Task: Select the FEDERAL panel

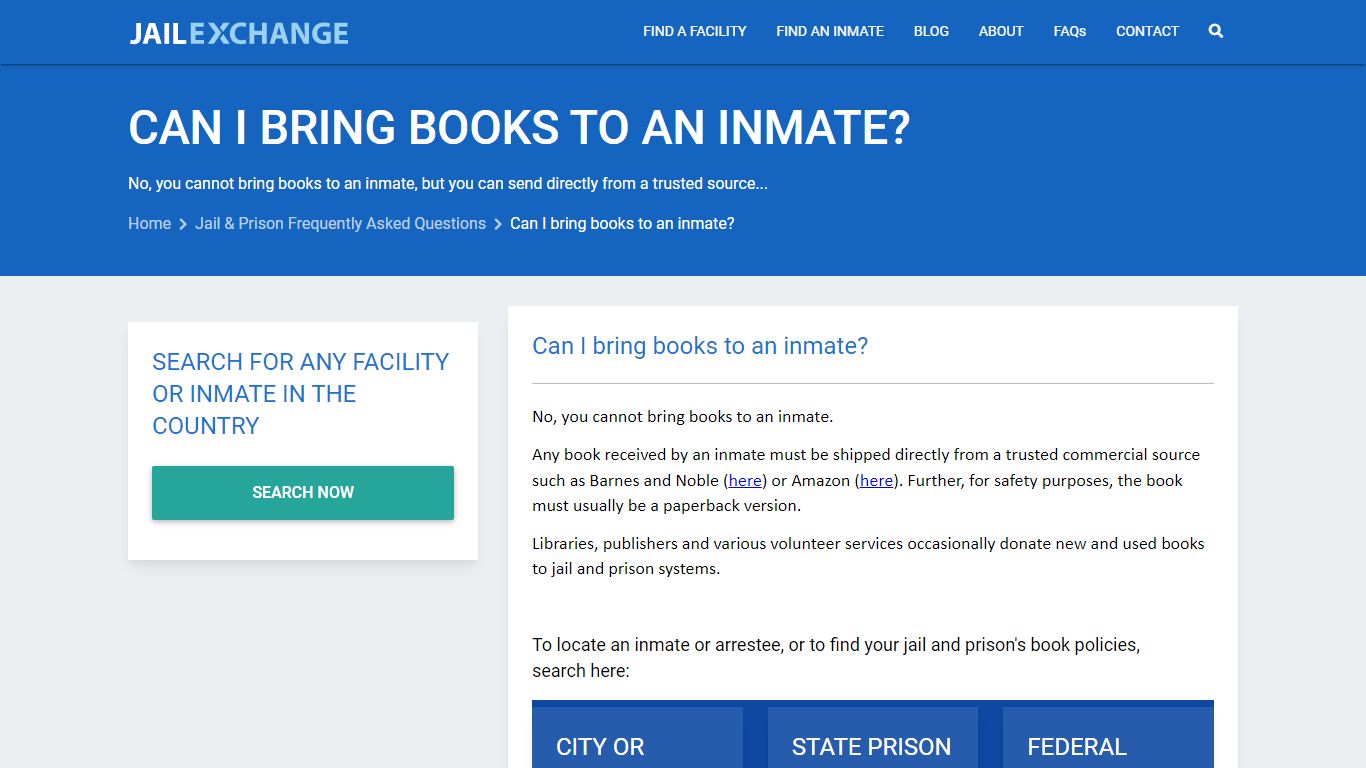Action: [x=1106, y=740]
